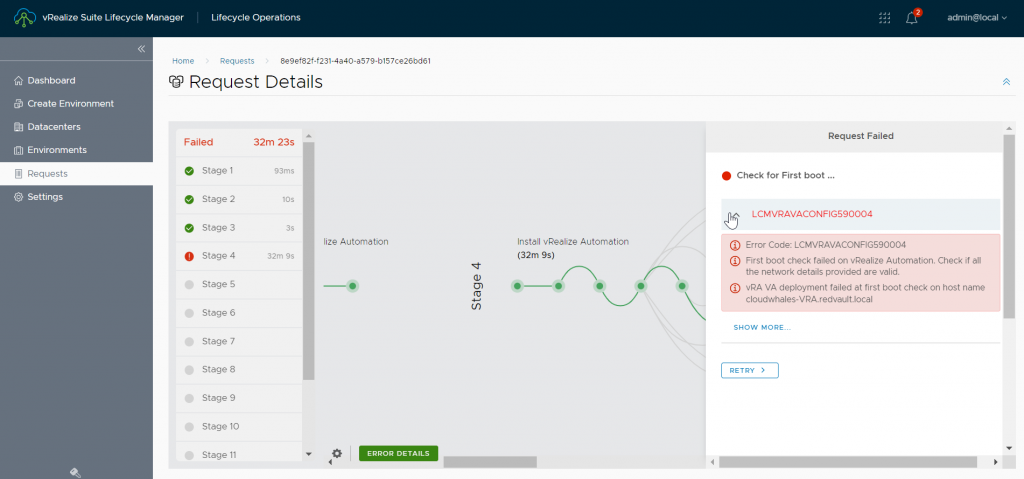Select failed Stage 4 in the list
The image size is (1024, 479).
(x=239, y=256)
